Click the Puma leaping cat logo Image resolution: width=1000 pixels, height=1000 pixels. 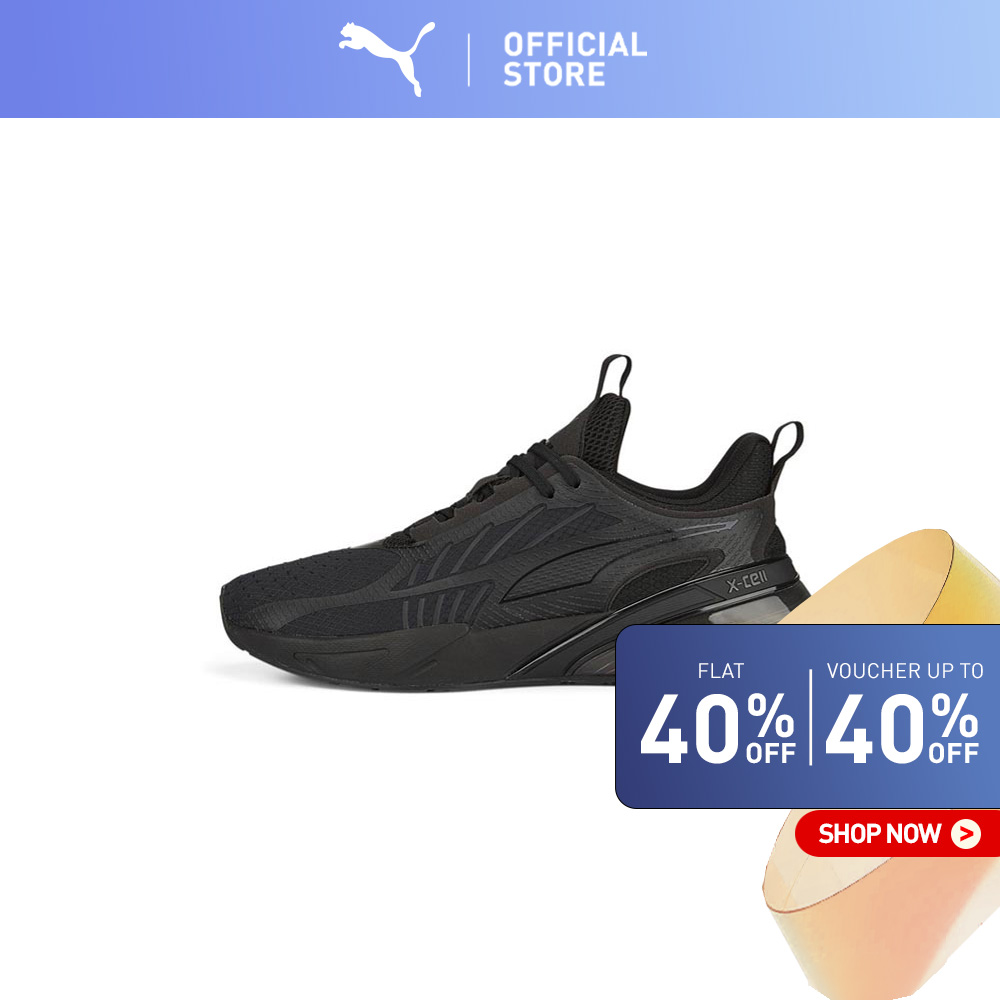tap(386, 59)
